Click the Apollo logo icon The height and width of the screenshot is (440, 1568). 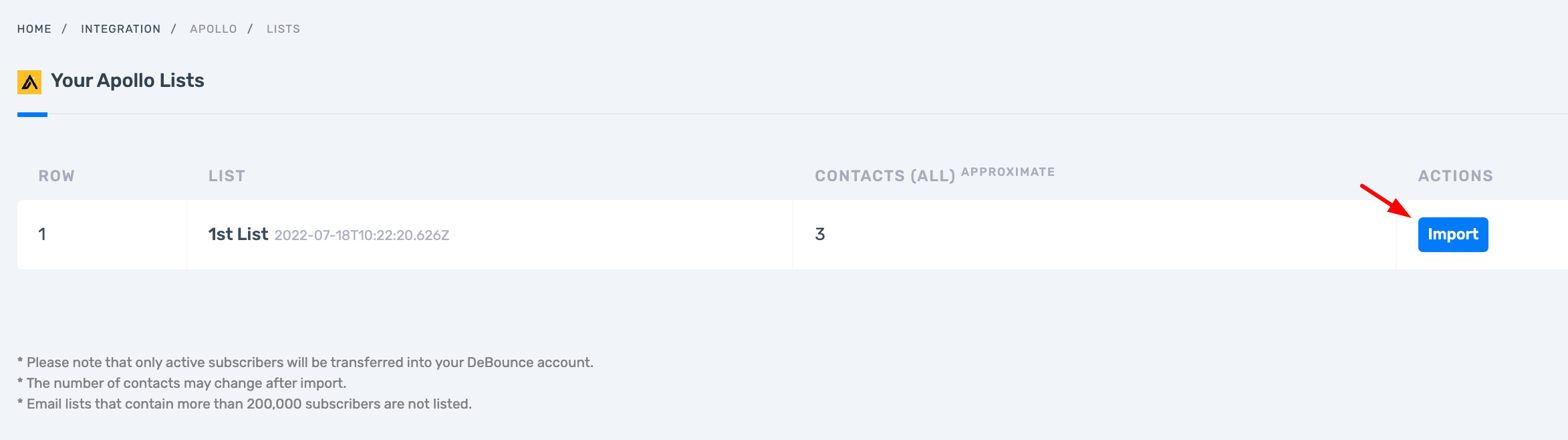29,82
